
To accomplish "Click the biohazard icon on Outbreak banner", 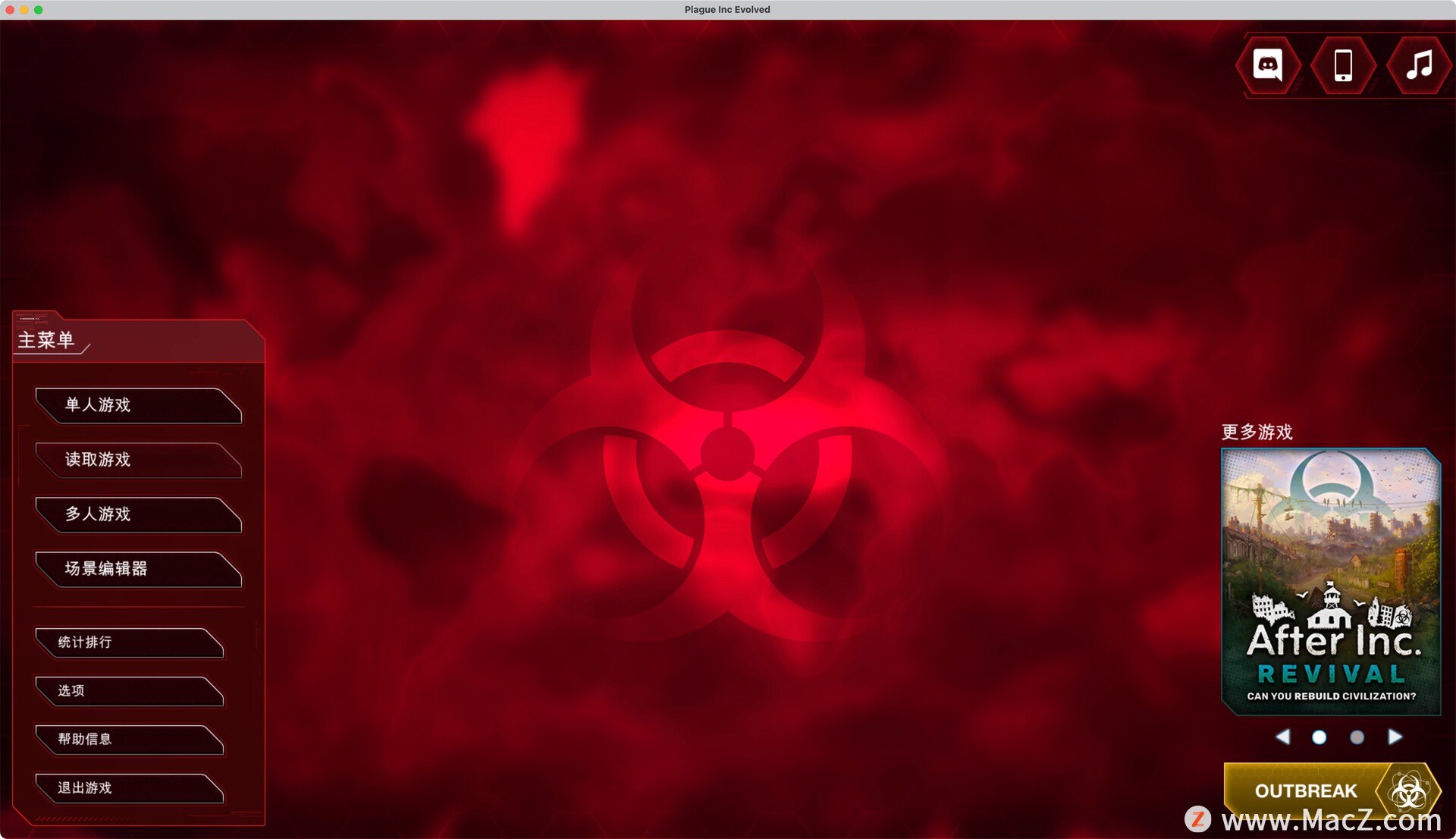I will click(x=1408, y=791).
